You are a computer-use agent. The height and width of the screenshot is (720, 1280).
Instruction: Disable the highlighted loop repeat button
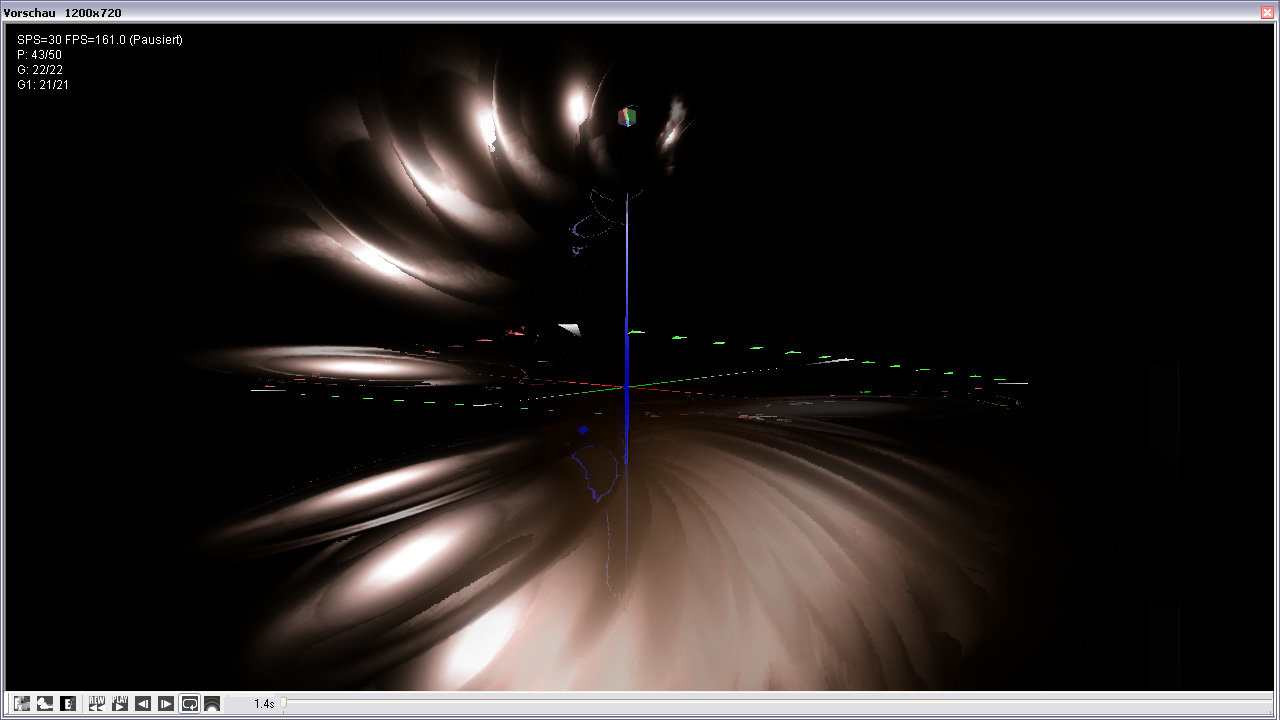(x=190, y=703)
